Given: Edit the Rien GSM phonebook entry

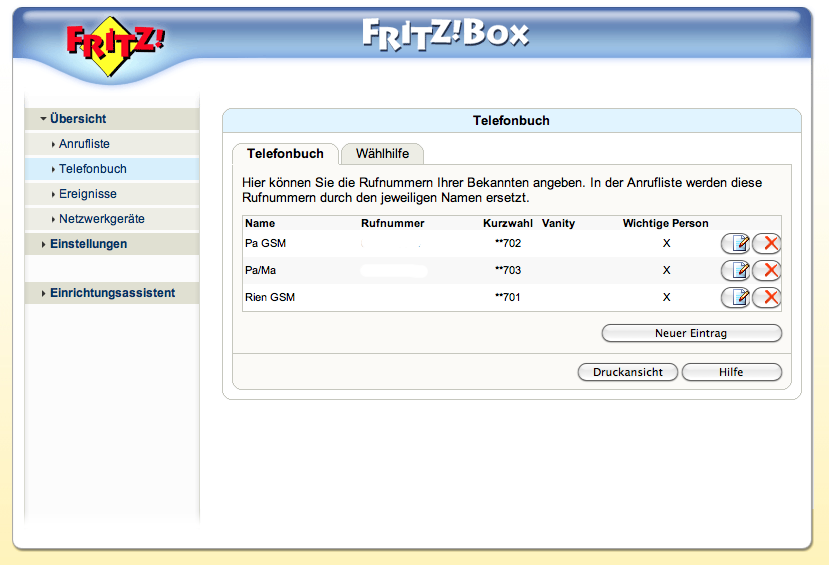Looking at the screenshot, I should click(x=735, y=298).
